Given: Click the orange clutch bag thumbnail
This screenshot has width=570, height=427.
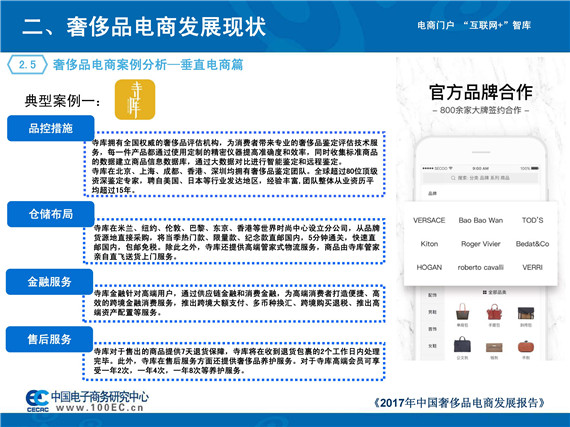Looking at the screenshot, I should (x=526, y=346).
